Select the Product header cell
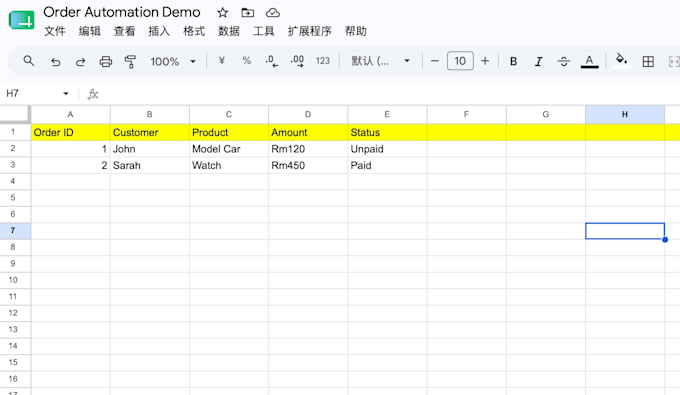Screen dimensions: 680x395 pos(229,132)
